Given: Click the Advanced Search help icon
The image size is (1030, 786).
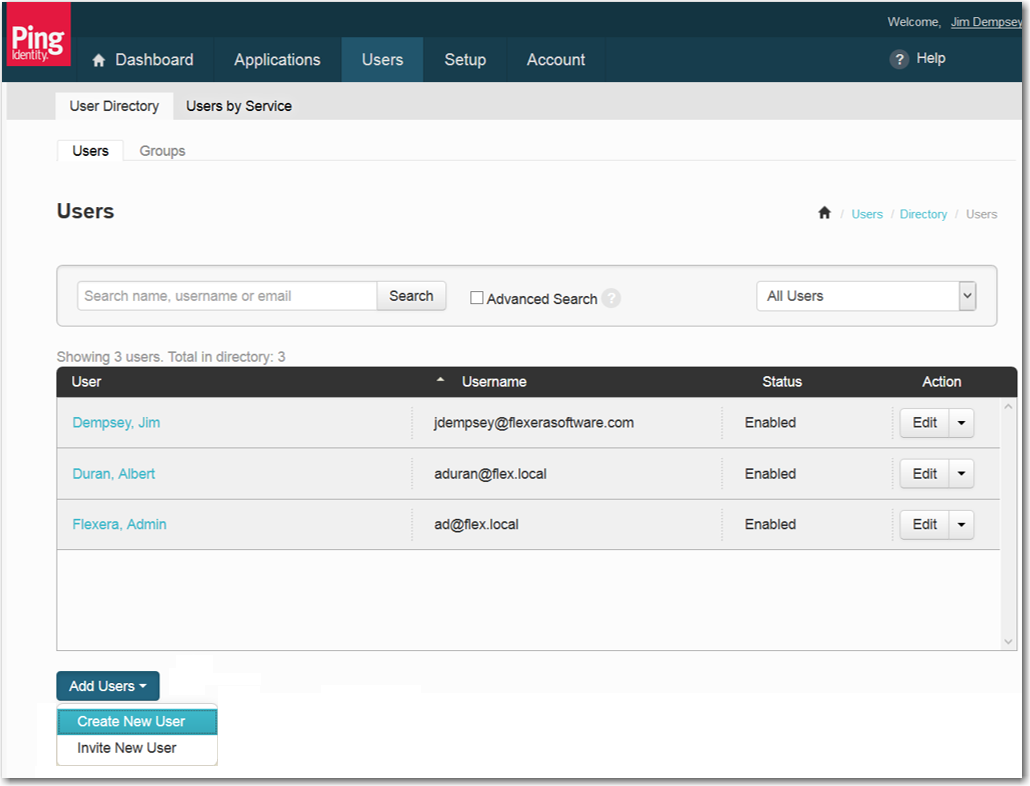Looking at the screenshot, I should (611, 298).
